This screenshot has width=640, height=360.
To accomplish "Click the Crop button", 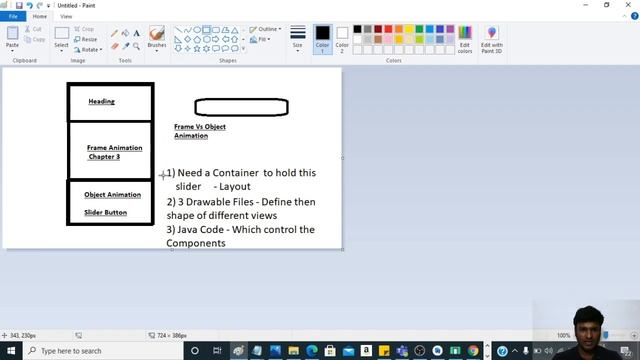I will [84, 29].
